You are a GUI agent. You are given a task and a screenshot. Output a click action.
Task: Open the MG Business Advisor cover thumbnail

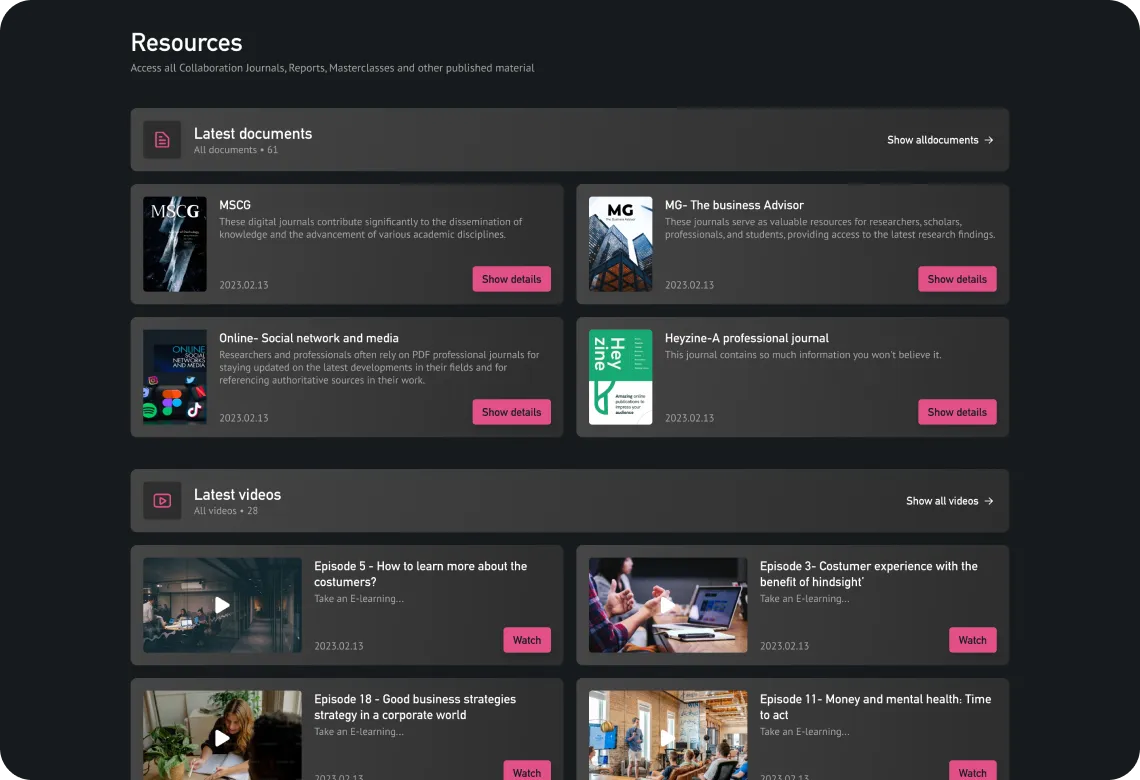click(x=620, y=244)
